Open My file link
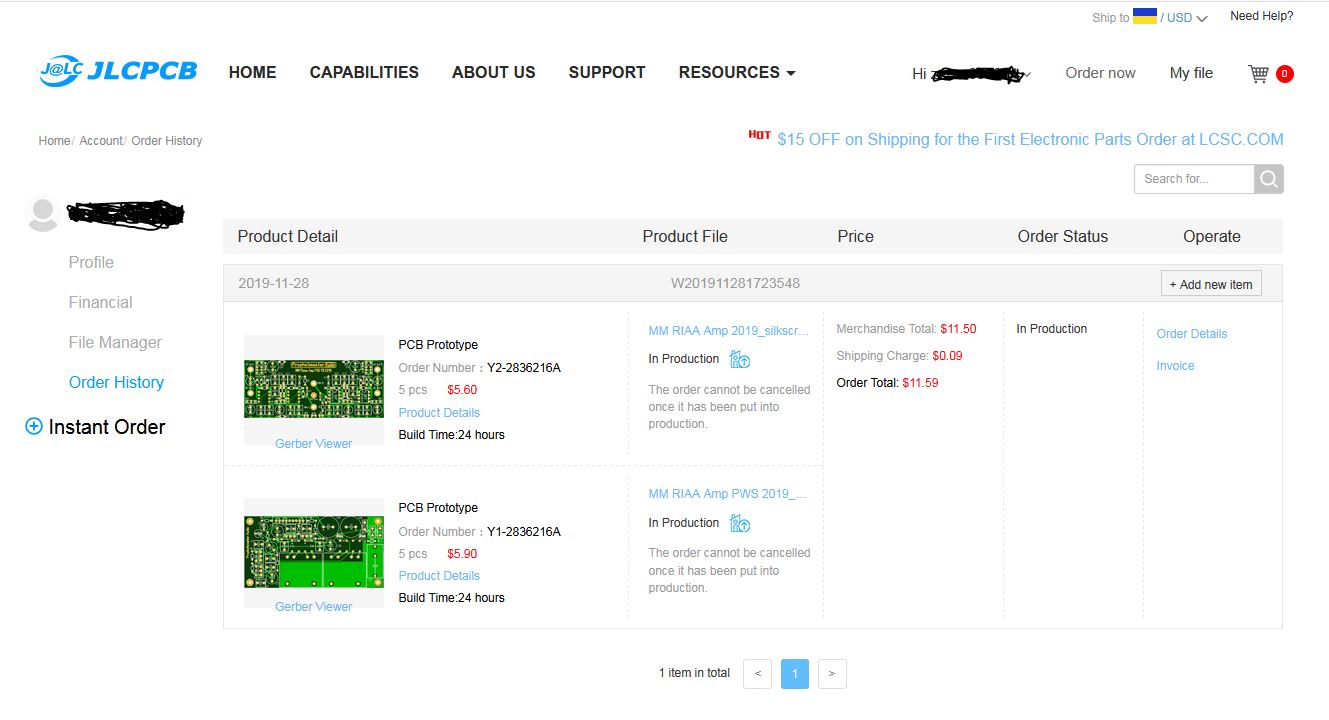1329x720 pixels. click(x=1191, y=73)
